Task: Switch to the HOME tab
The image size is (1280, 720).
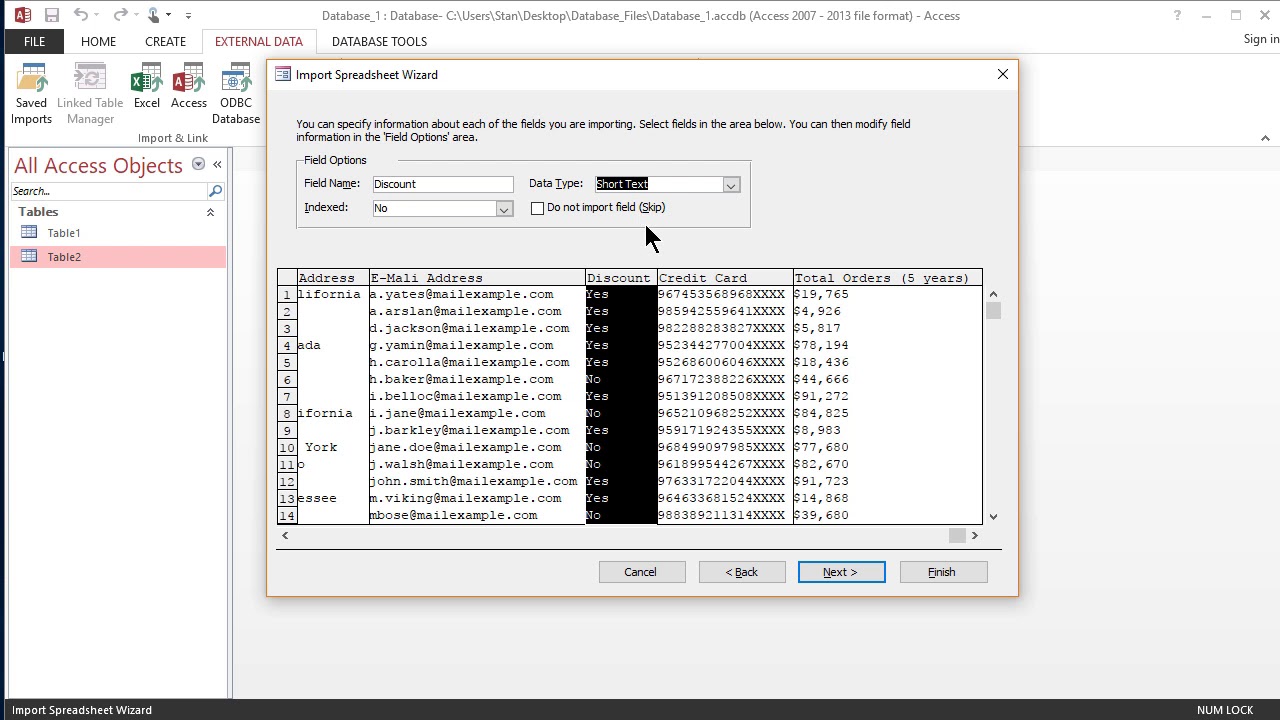Action: point(98,42)
